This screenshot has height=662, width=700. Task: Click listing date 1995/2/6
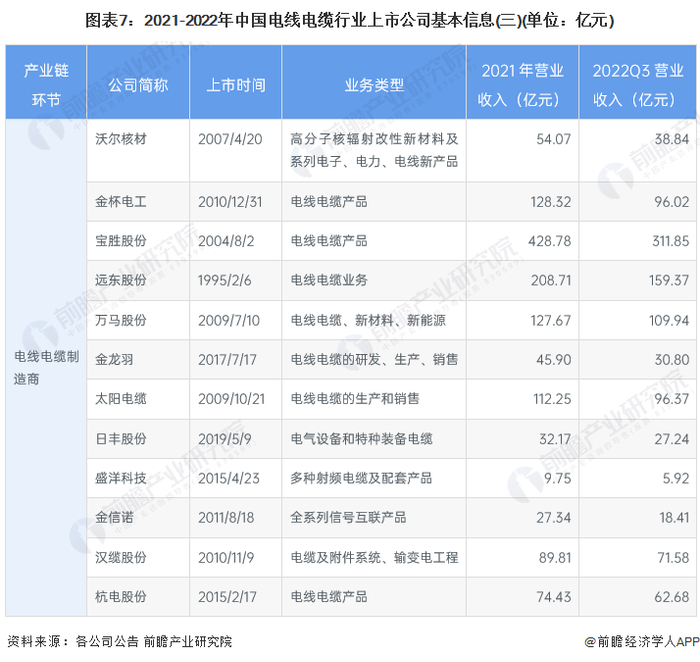225,280
